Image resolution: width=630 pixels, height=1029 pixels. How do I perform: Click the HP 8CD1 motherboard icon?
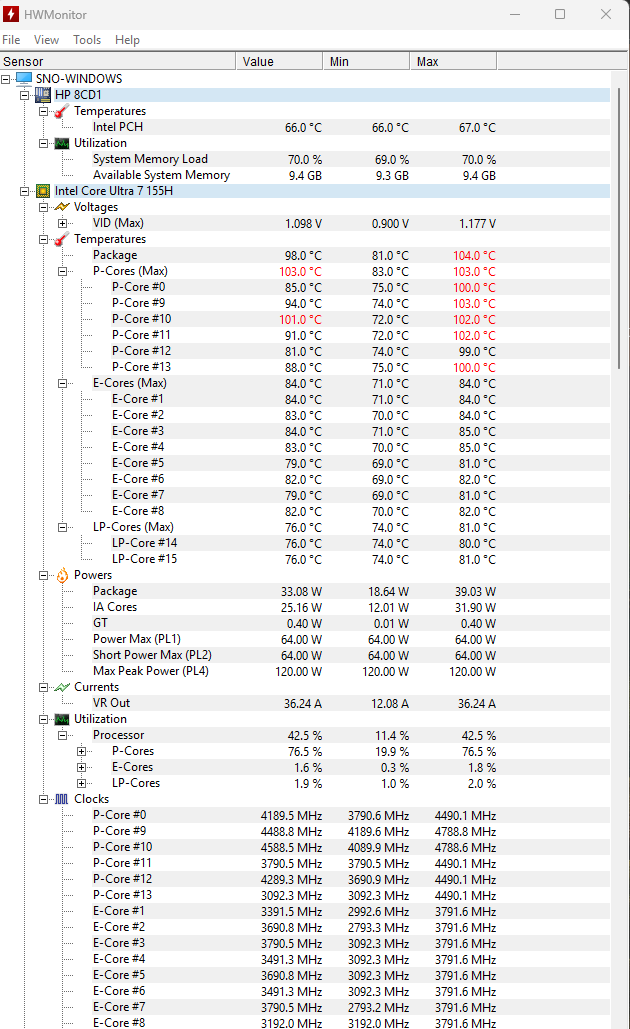(x=42, y=94)
